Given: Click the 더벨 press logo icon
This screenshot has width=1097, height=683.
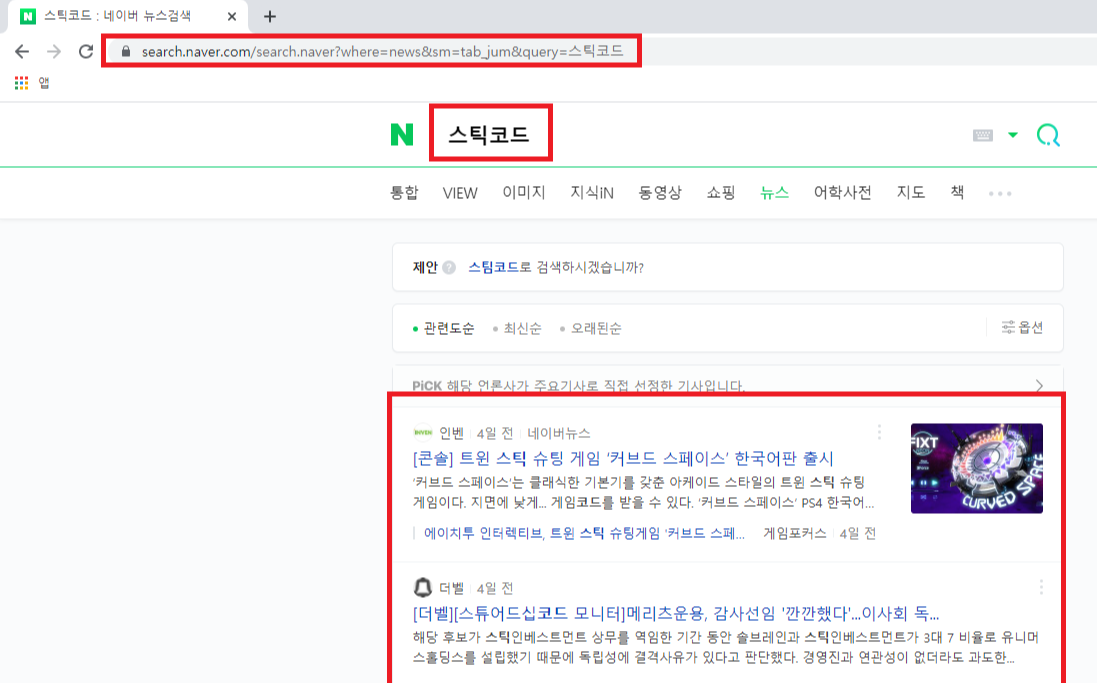Looking at the screenshot, I should (423, 587).
